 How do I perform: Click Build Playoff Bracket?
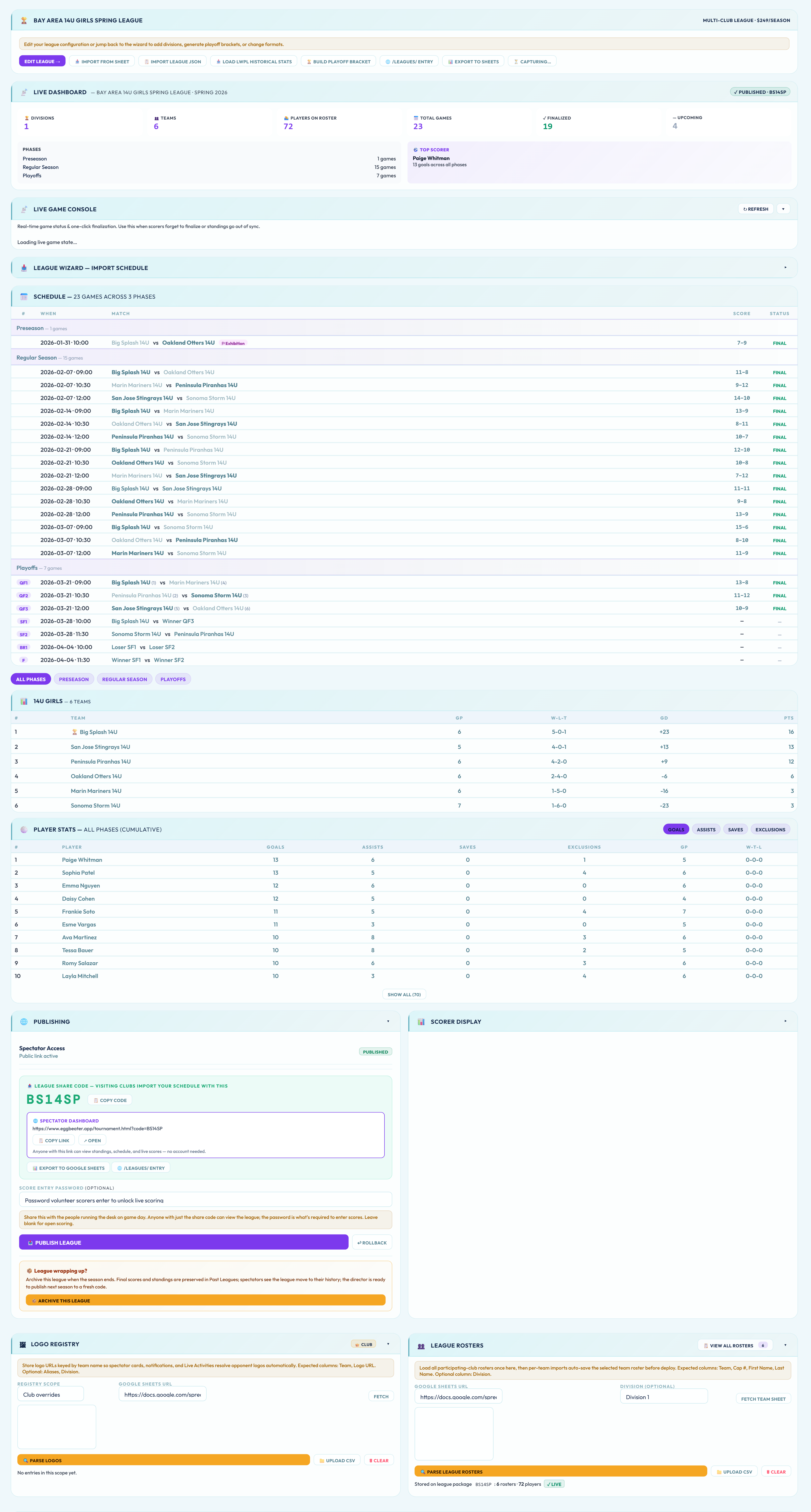click(x=339, y=62)
